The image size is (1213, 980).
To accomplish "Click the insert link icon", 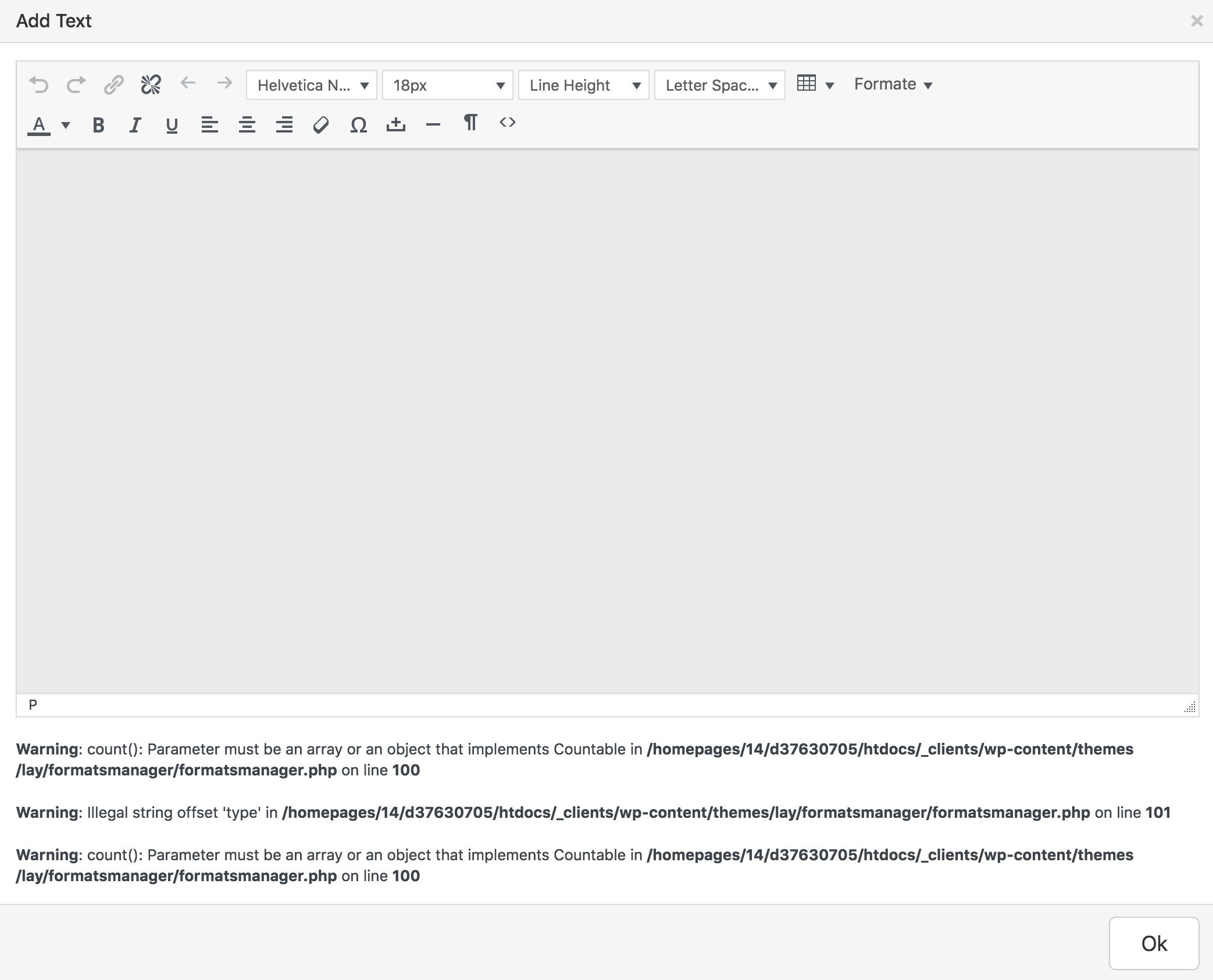I will (x=113, y=85).
